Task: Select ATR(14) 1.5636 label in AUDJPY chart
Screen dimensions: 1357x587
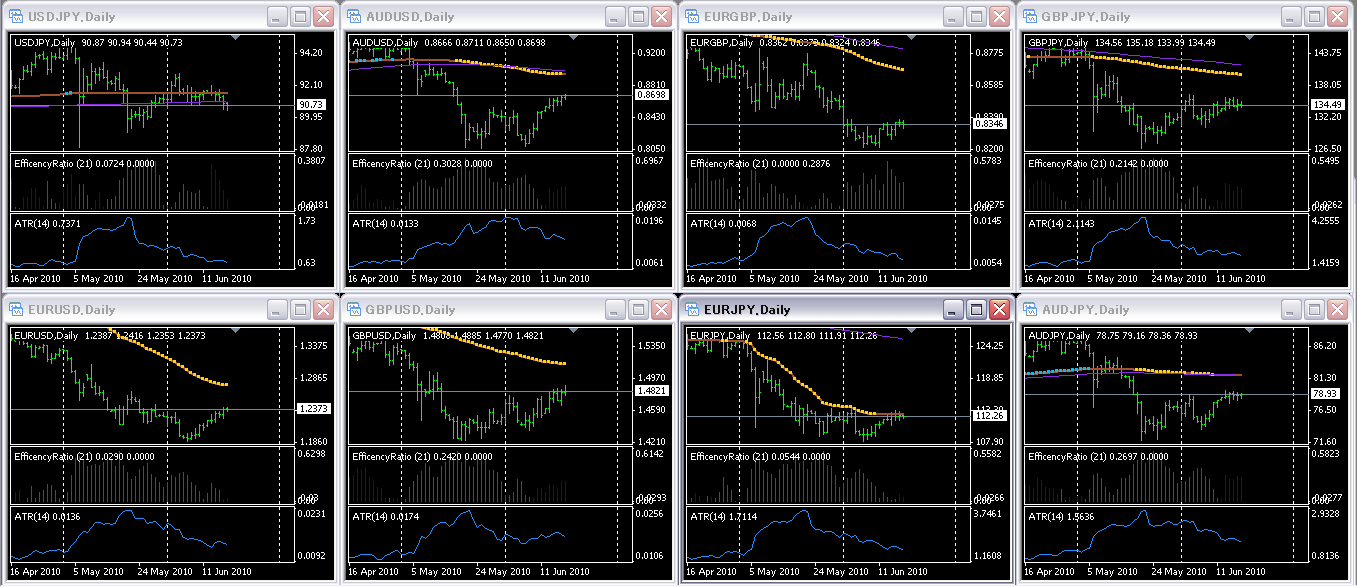Action: [1063, 516]
